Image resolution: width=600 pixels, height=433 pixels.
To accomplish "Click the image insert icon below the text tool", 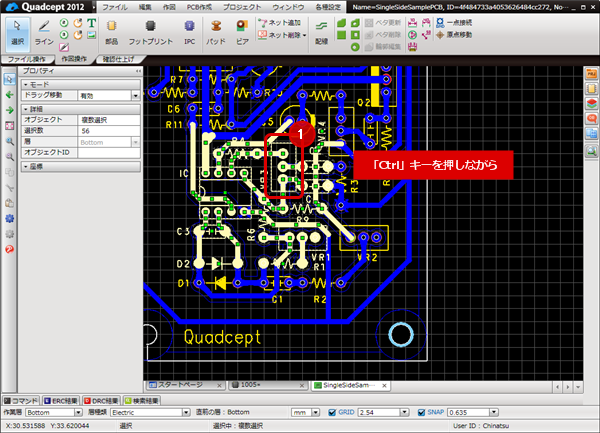I will pos(91,35).
